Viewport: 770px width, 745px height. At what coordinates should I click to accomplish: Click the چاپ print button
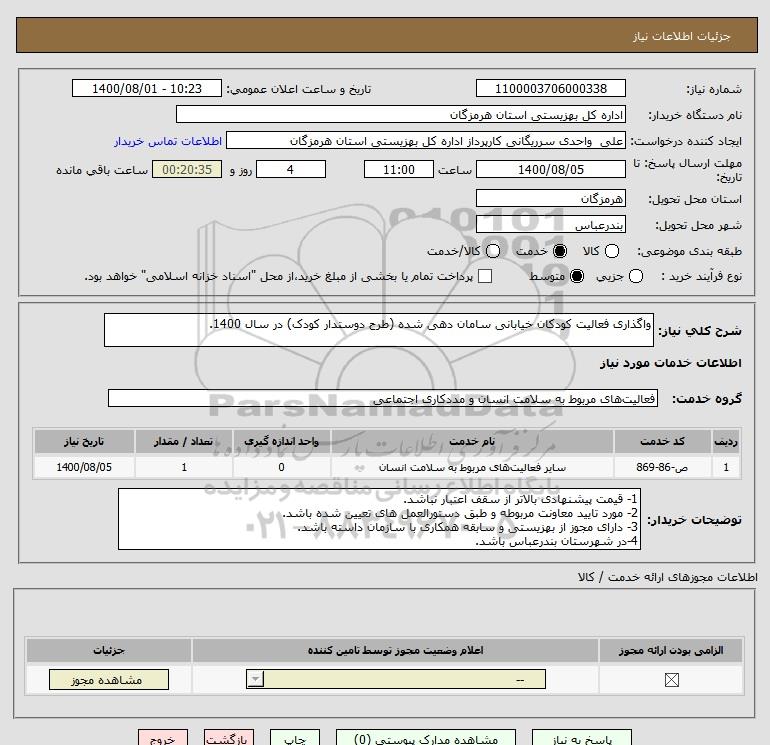point(295,738)
